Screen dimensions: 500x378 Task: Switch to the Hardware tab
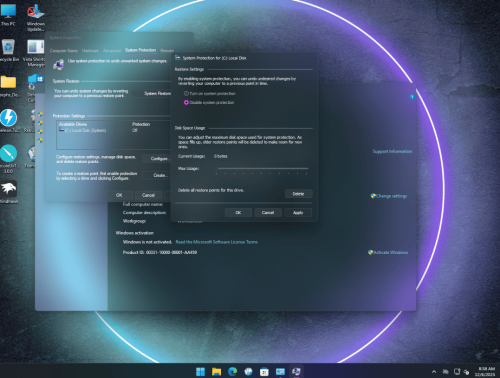(90, 51)
